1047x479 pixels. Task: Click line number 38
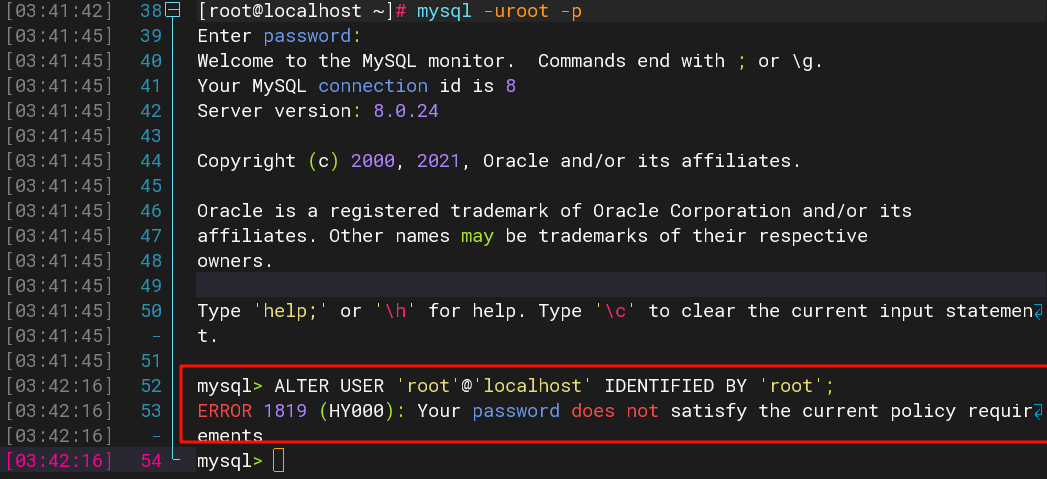(x=152, y=11)
